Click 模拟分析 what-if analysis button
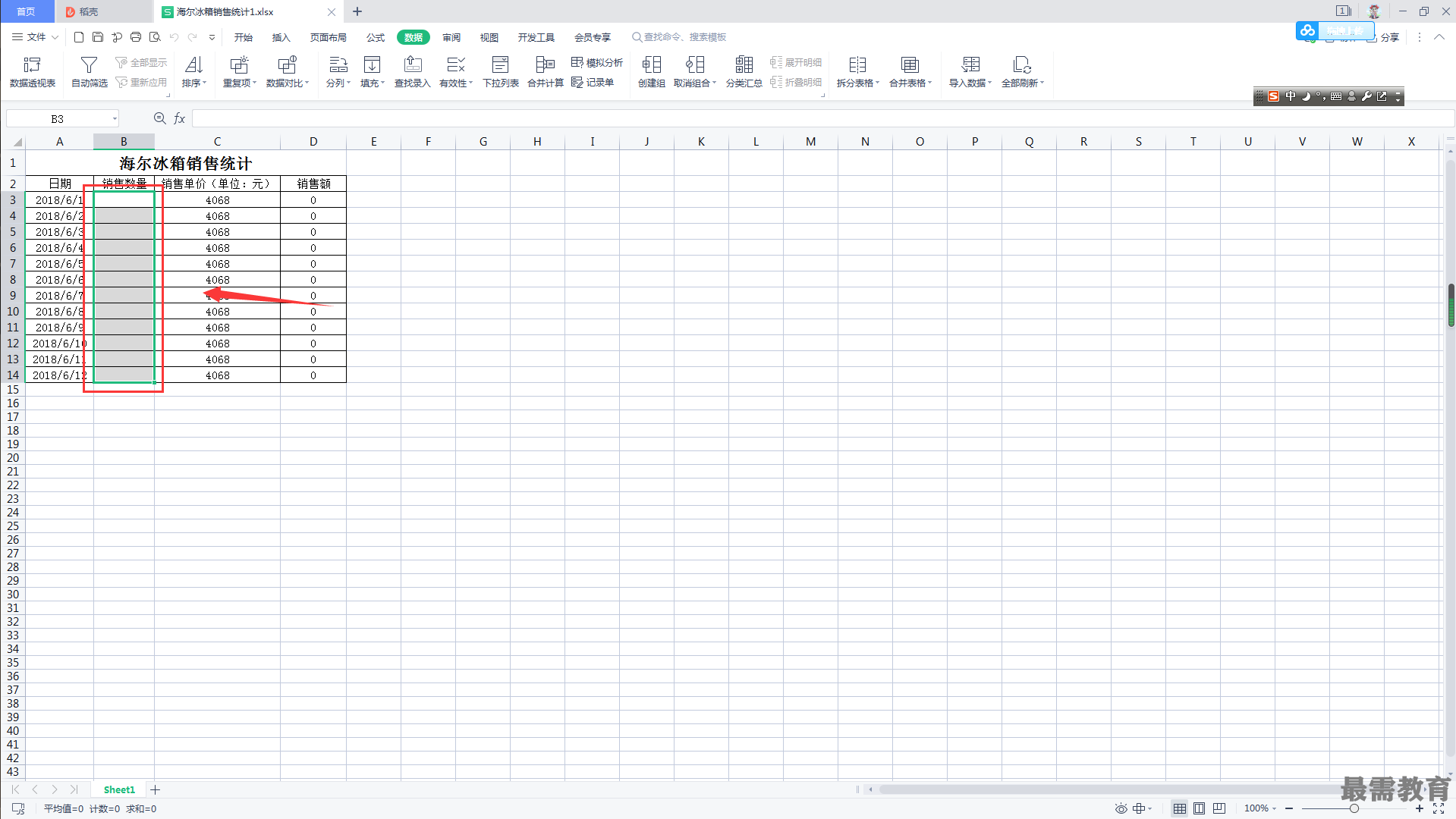 pos(597,62)
